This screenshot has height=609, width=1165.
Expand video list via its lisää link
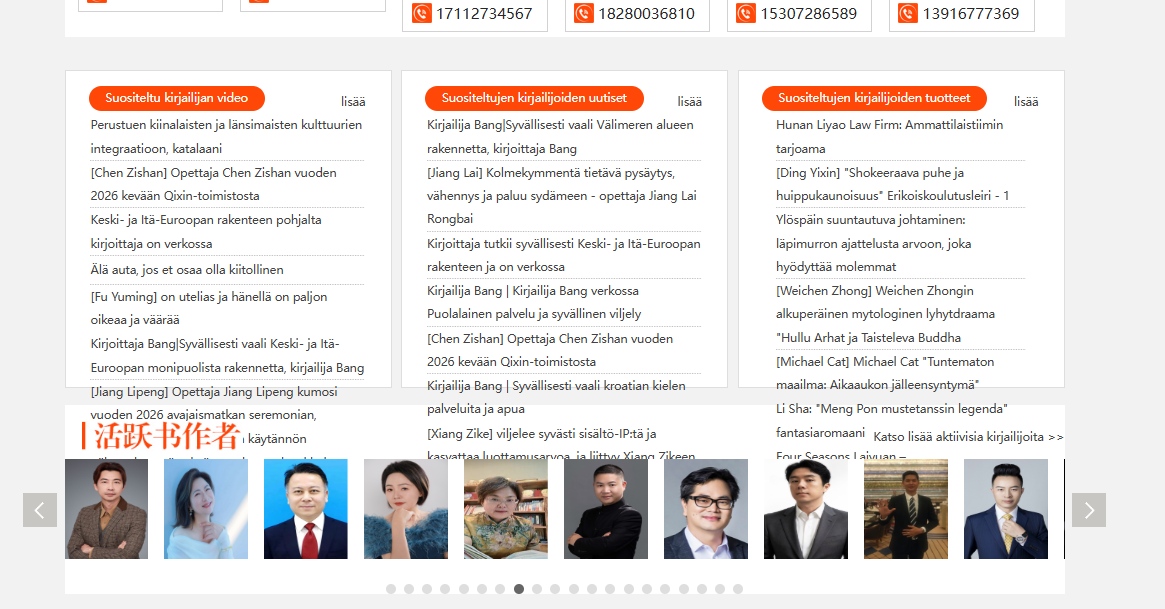coord(353,102)
